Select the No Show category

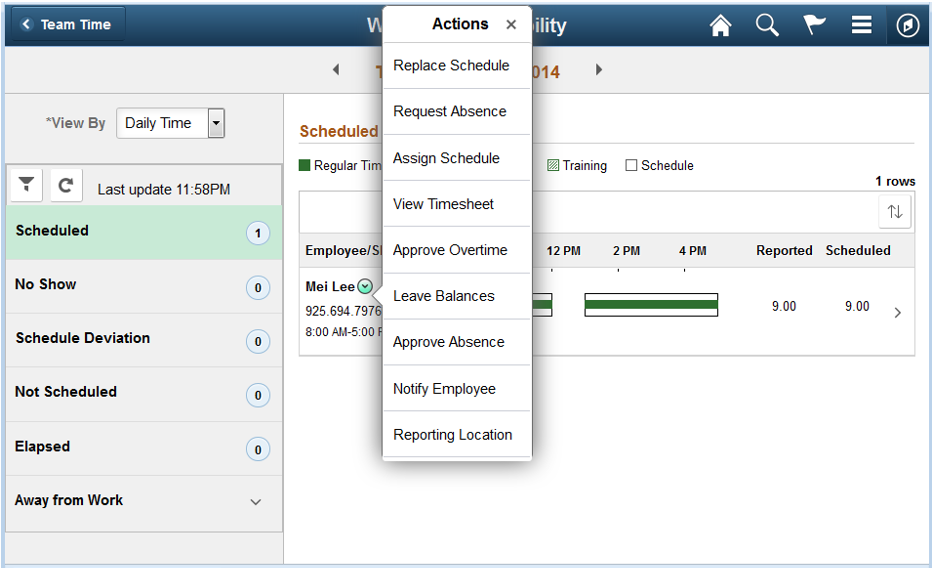(143, 286)
